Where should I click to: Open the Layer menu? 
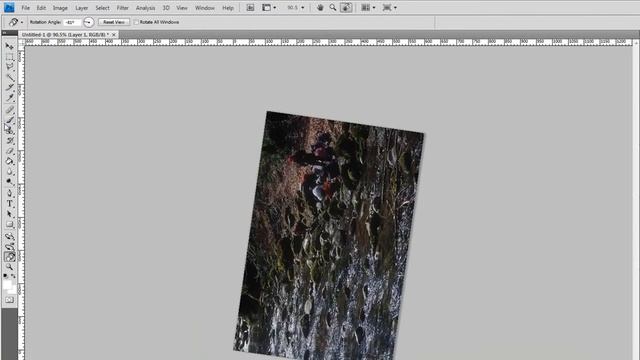click(81, 8)
